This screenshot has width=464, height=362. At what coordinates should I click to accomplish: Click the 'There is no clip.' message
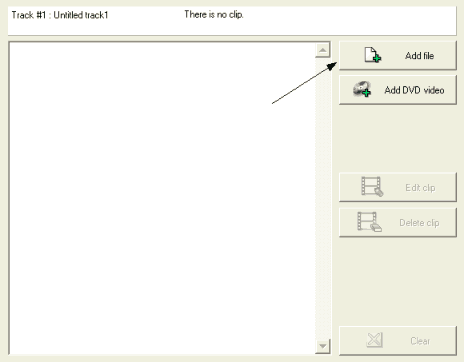(214, 14)
